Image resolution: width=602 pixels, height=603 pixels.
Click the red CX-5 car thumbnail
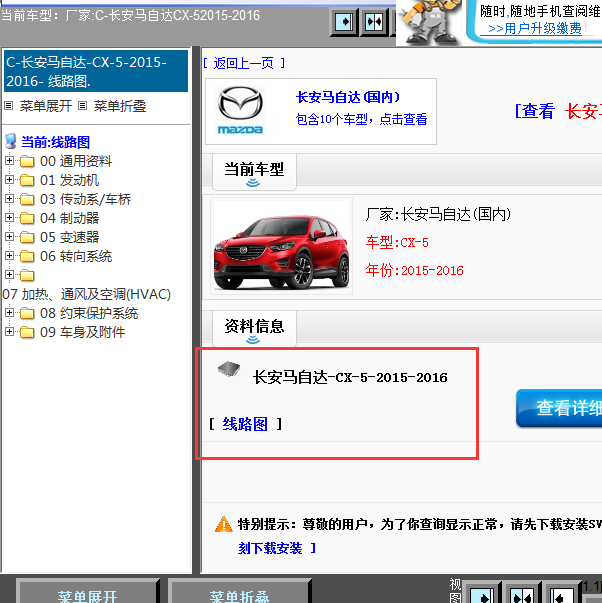coord(282,247)
